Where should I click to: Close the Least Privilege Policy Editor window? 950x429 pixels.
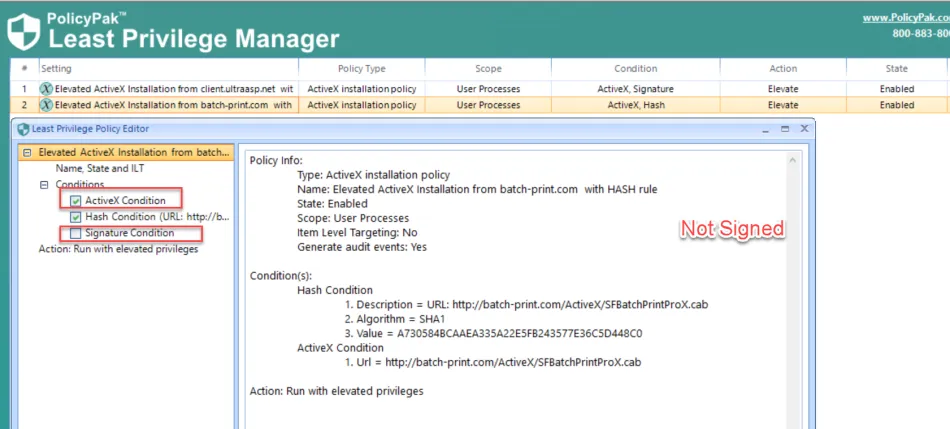[x=804, y=129]
